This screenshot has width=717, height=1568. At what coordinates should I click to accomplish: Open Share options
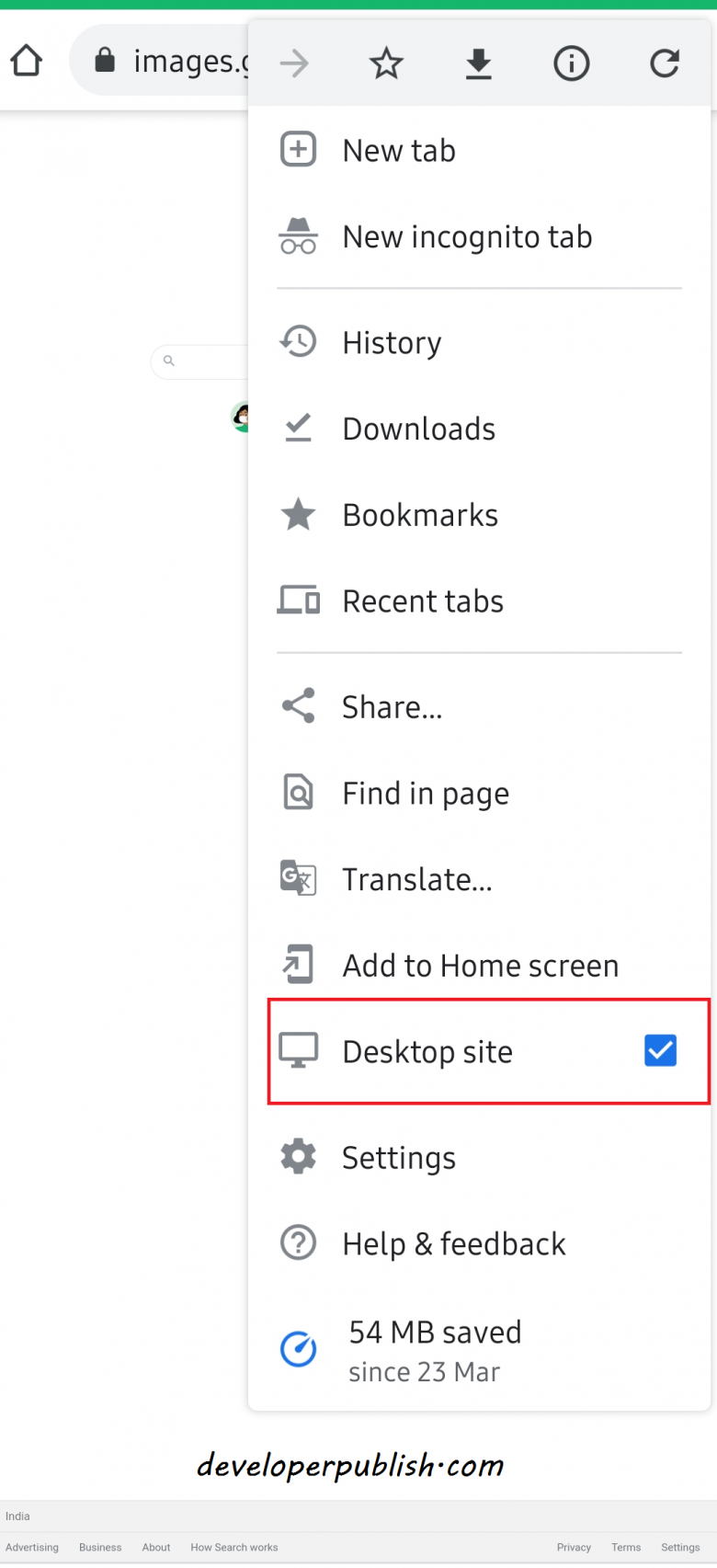point(392,706)
